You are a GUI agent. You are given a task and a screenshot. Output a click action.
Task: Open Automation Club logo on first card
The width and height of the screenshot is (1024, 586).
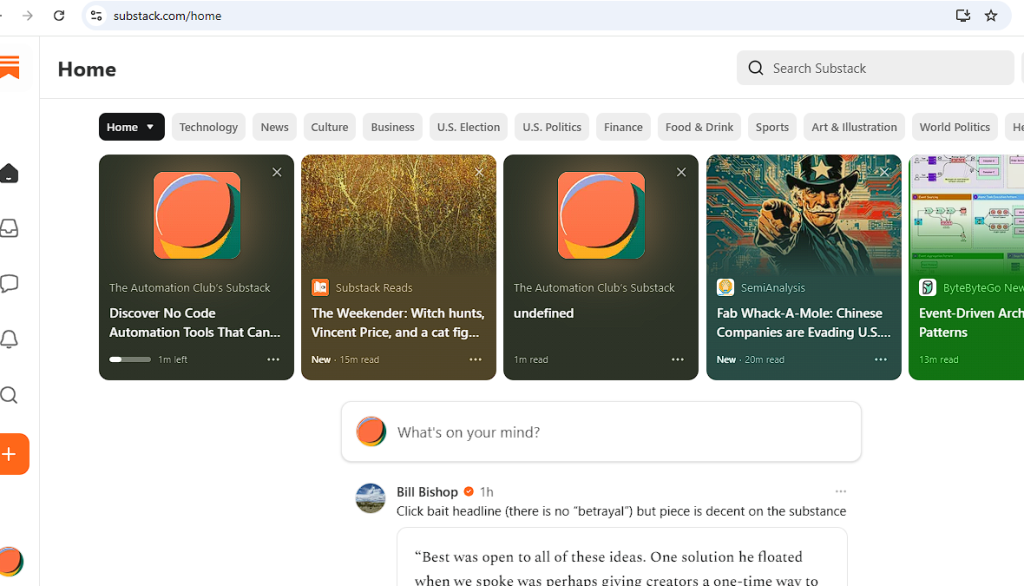[197, 216]
